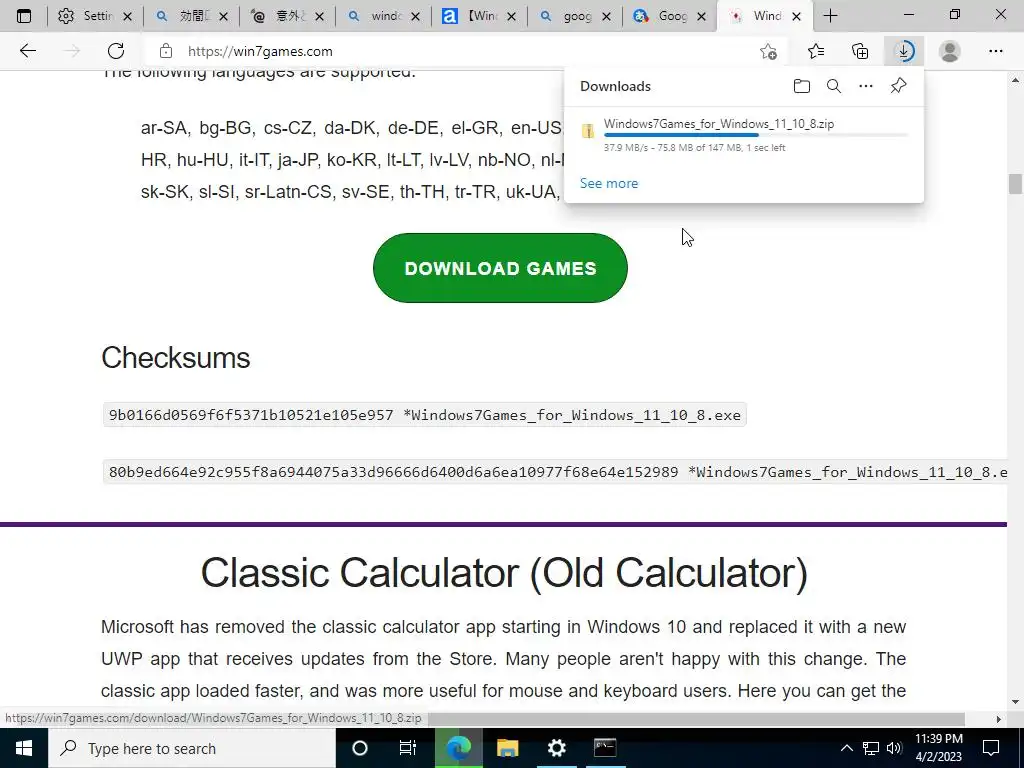Click the scroll up arrow

tap(1015, 80)
